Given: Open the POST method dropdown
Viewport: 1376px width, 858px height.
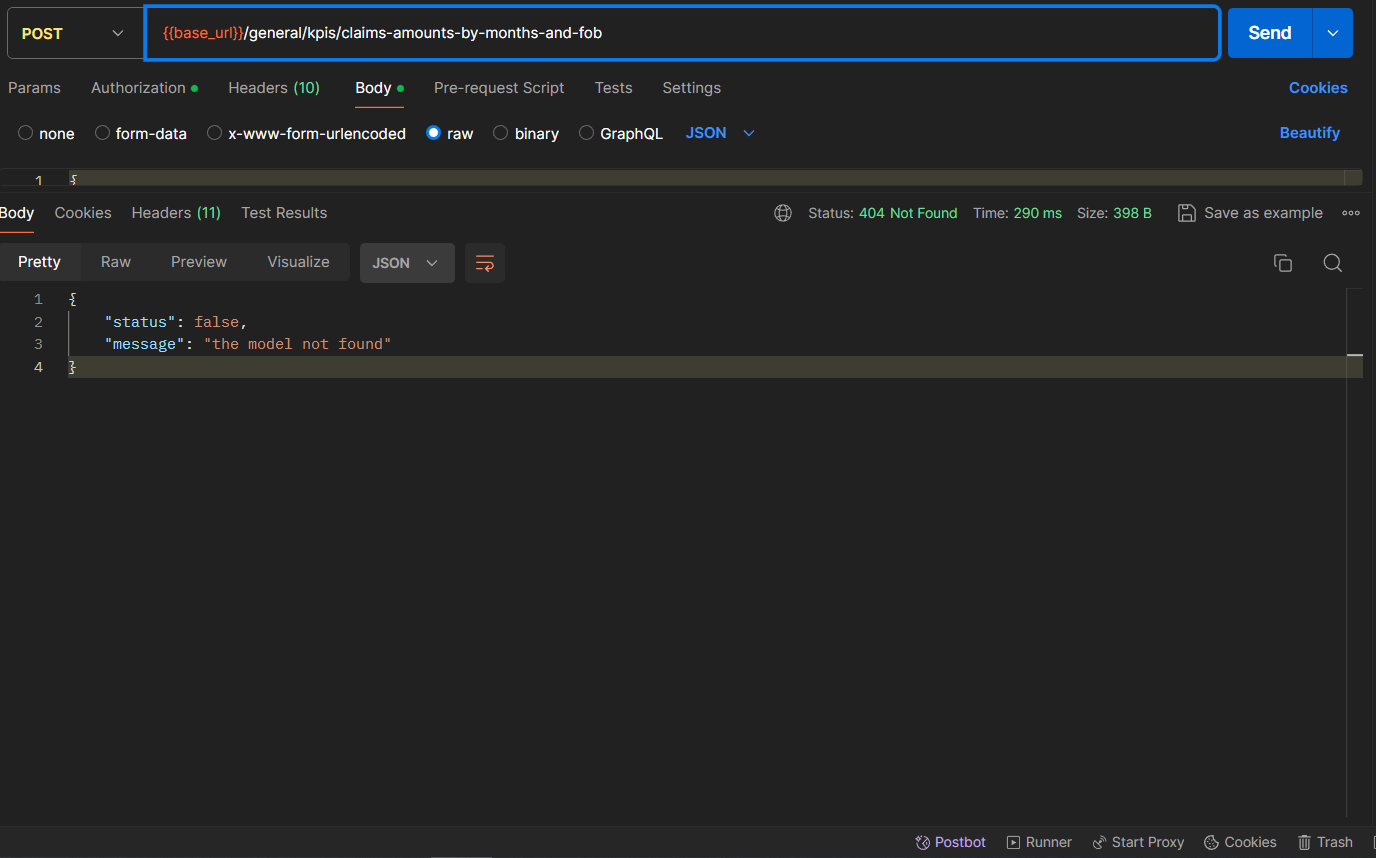Looking at the screenshot, I should tap(73, 33).
